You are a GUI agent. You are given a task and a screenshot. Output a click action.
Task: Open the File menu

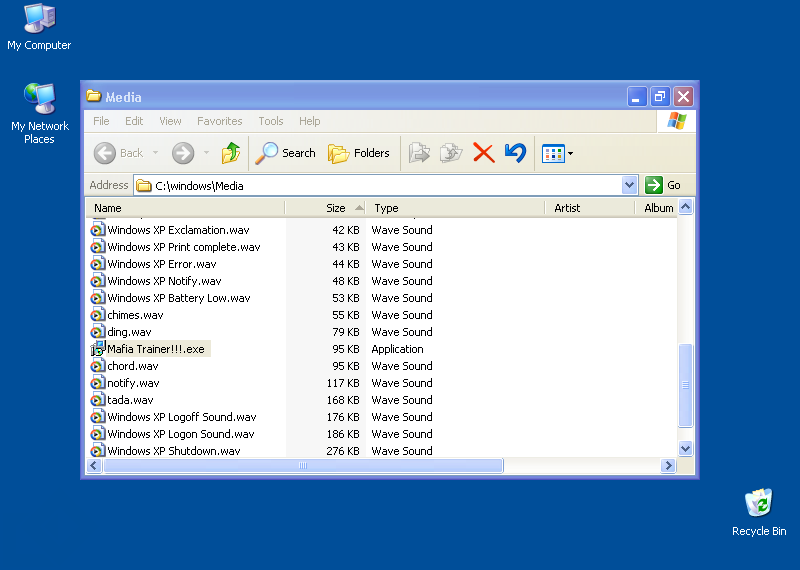(x=101, y=121)
